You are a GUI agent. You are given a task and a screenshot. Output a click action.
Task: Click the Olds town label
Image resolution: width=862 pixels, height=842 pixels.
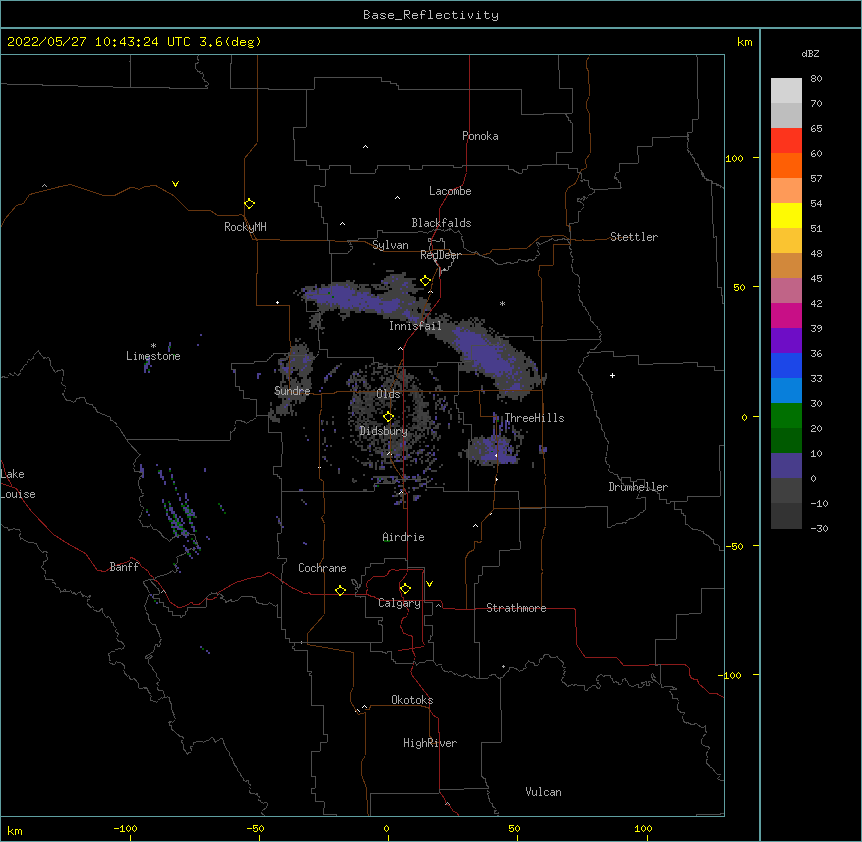click(388, 394)
